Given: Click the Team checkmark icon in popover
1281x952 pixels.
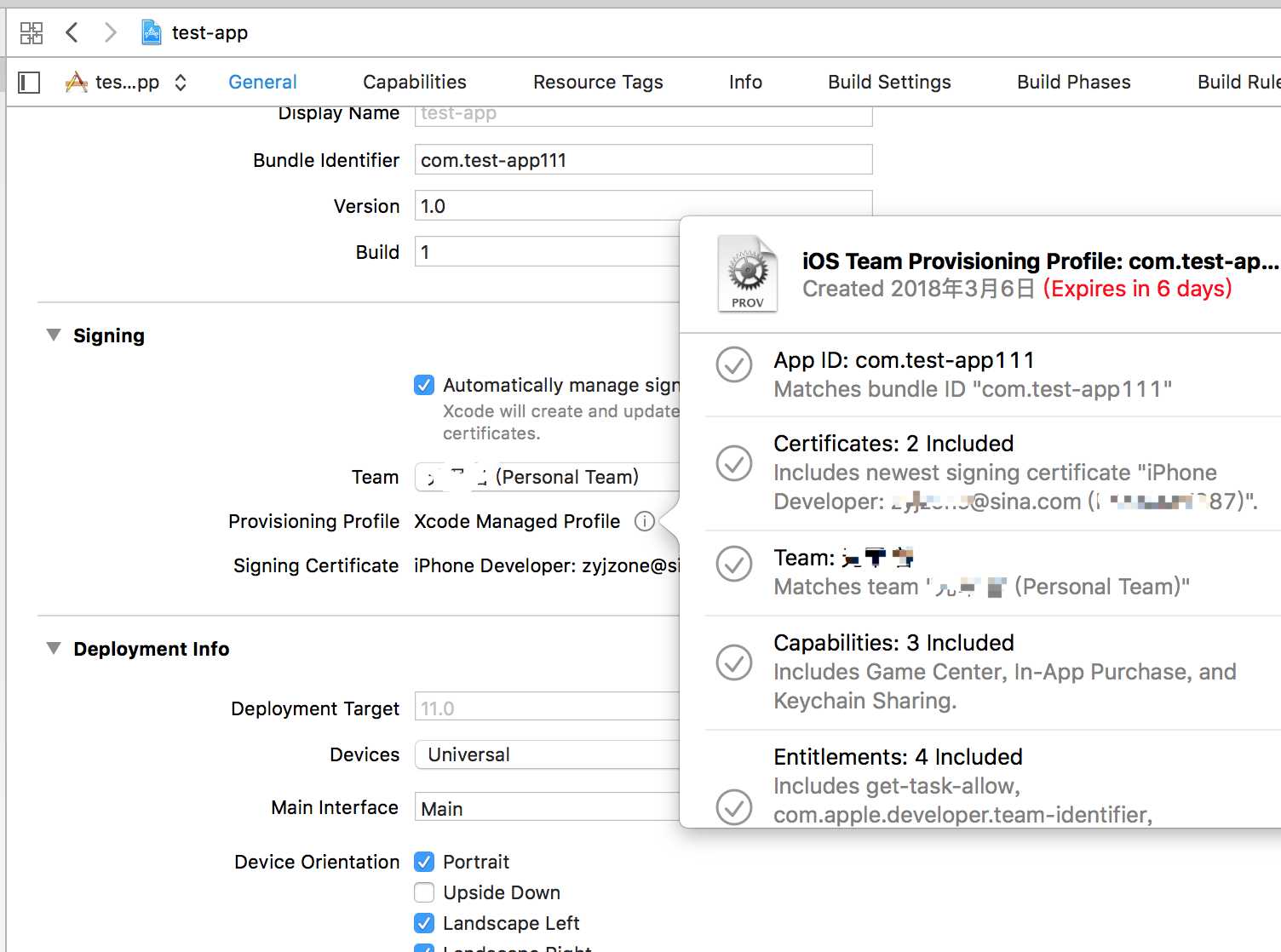Looking at the screenshot, I should [734, 564].
